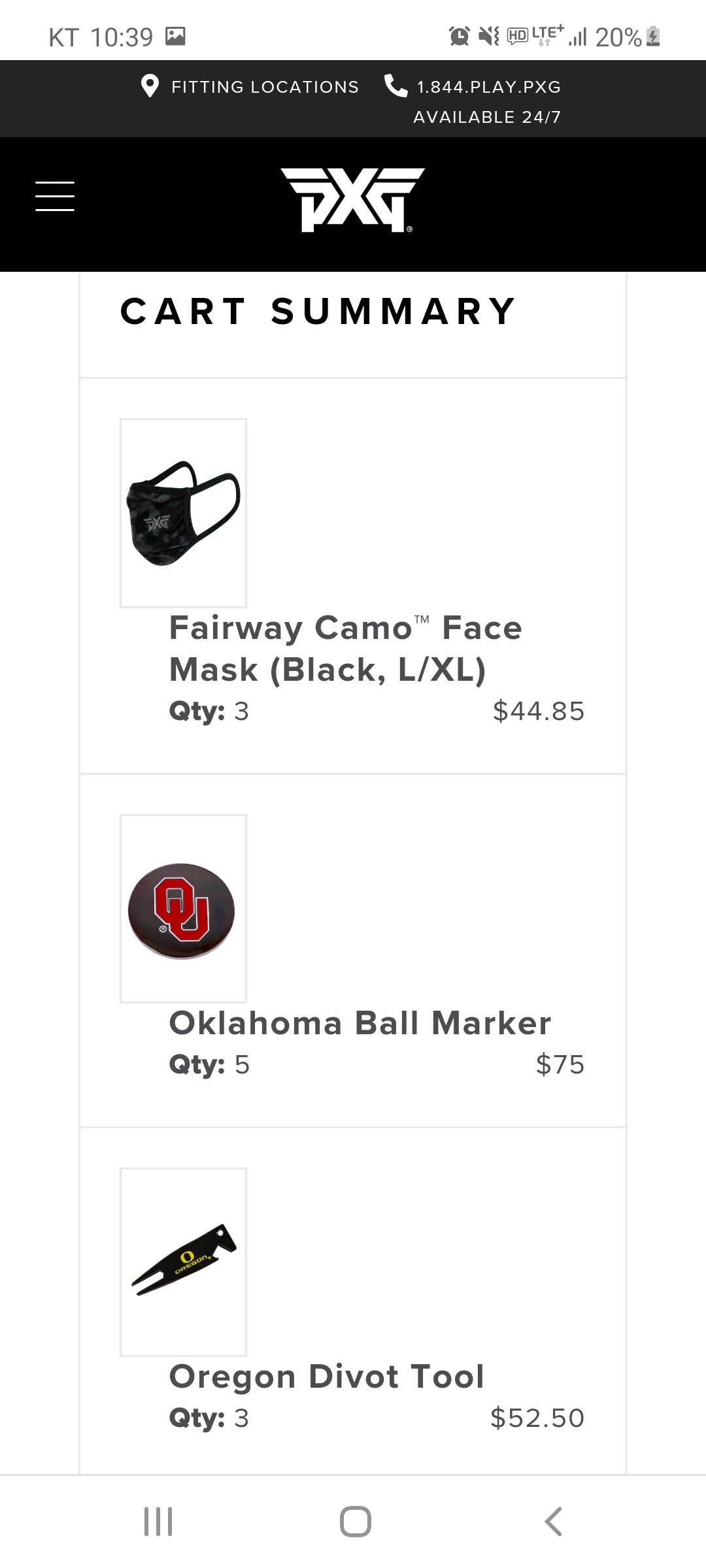Tap the battery status icon
706x1568 pixels.
tap(653, 37)
